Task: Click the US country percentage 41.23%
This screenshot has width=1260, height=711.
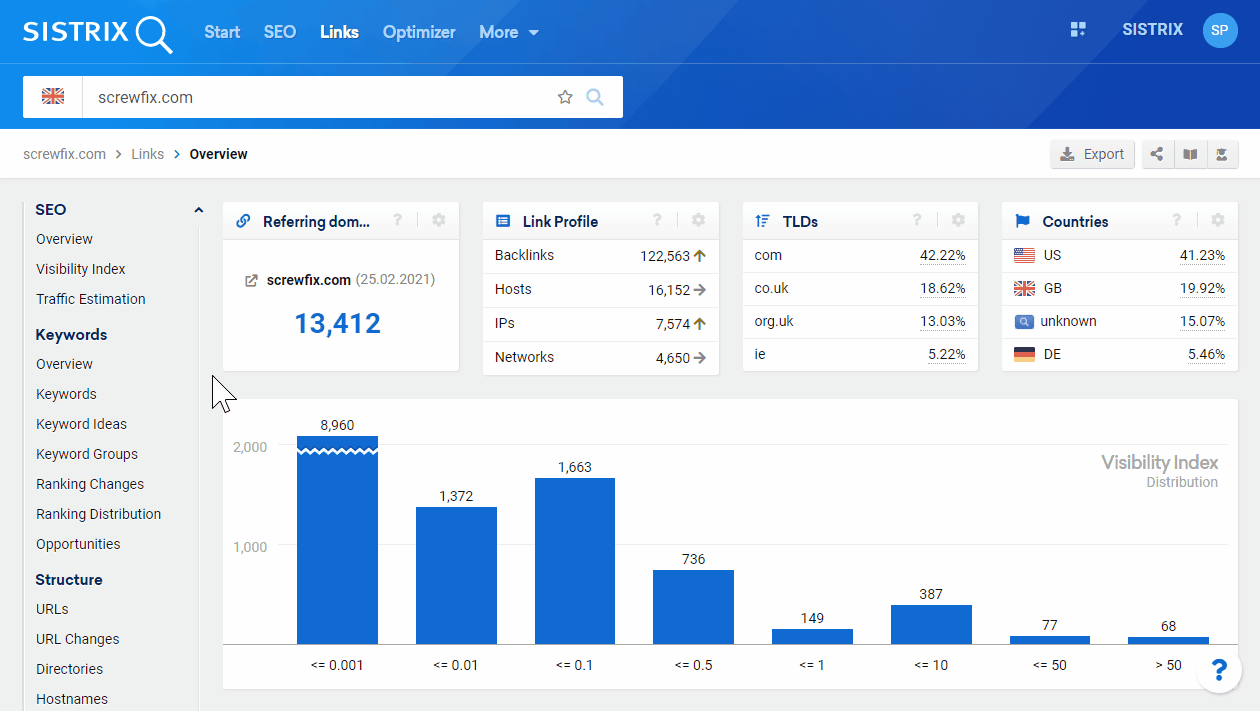Action: pos(1202,256)
